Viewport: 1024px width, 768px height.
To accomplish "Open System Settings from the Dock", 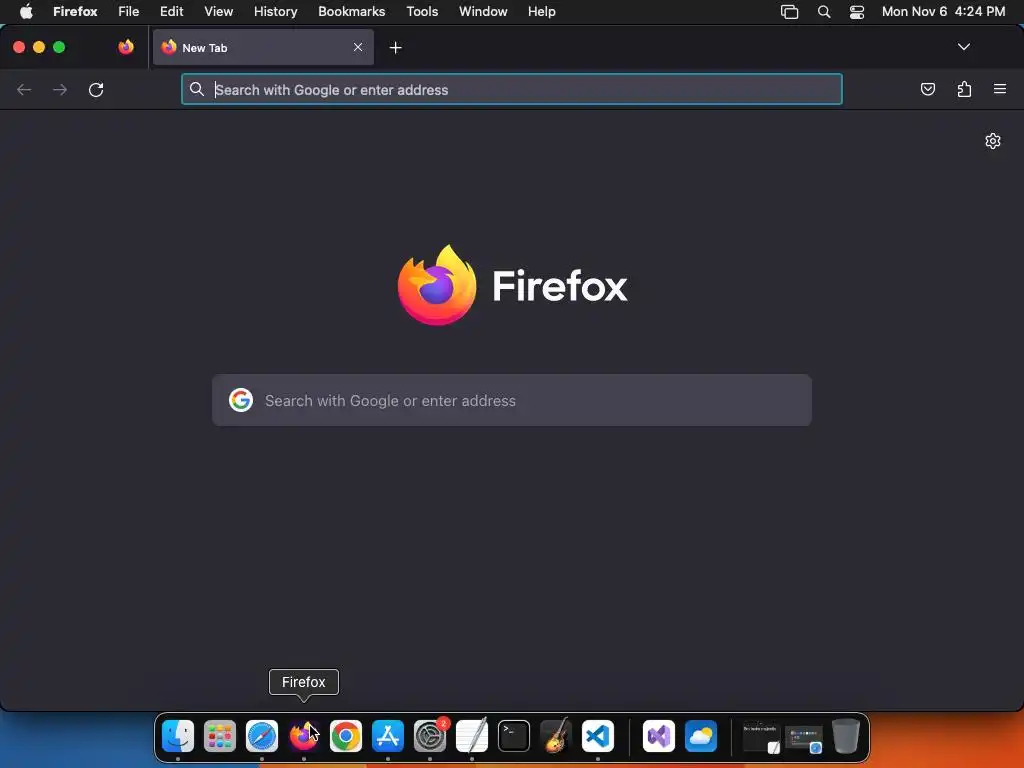I will tap(430, 736).
